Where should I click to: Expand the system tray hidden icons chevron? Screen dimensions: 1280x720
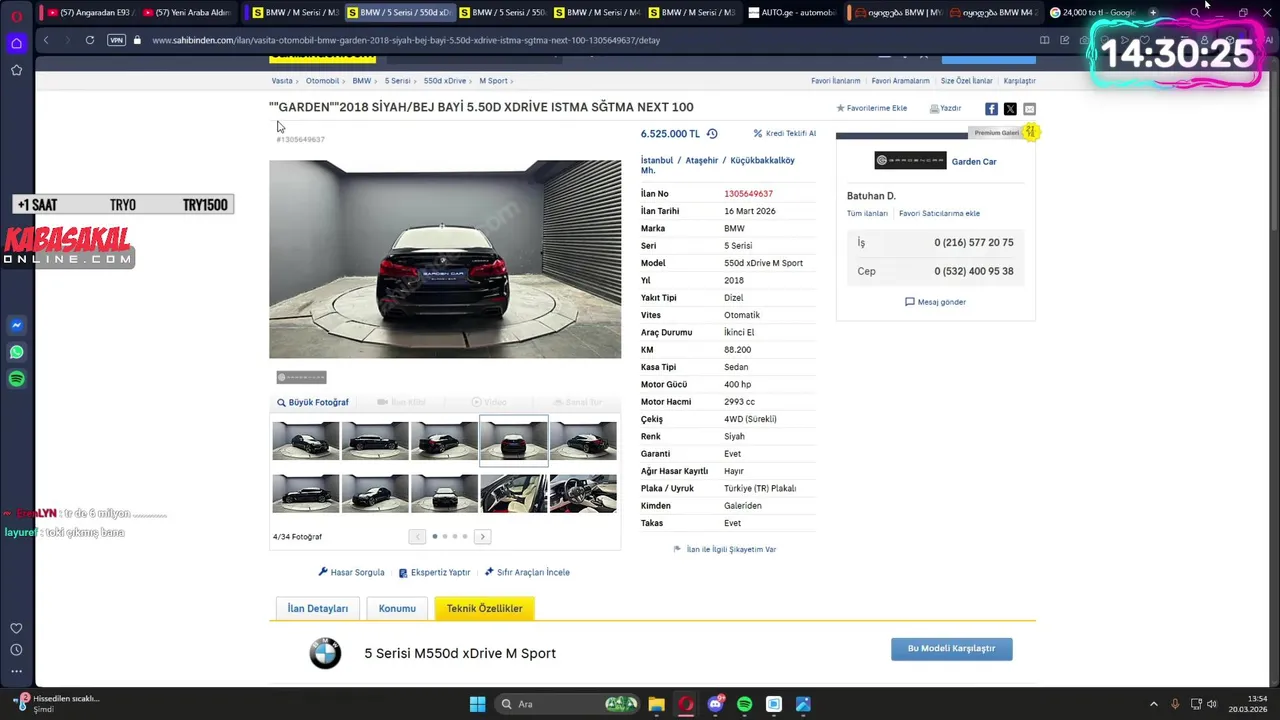(1153, 704)
